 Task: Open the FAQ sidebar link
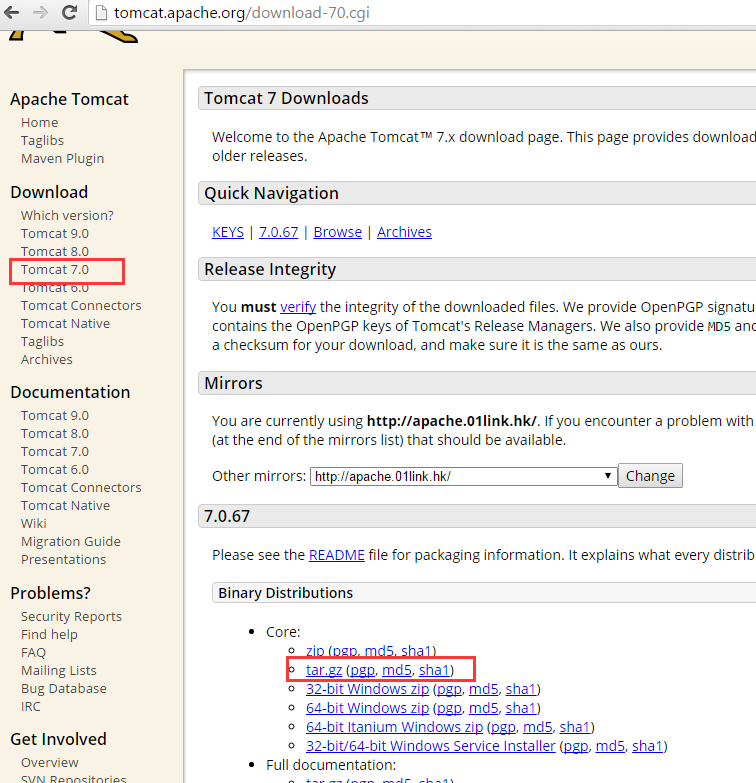(33, 652)
